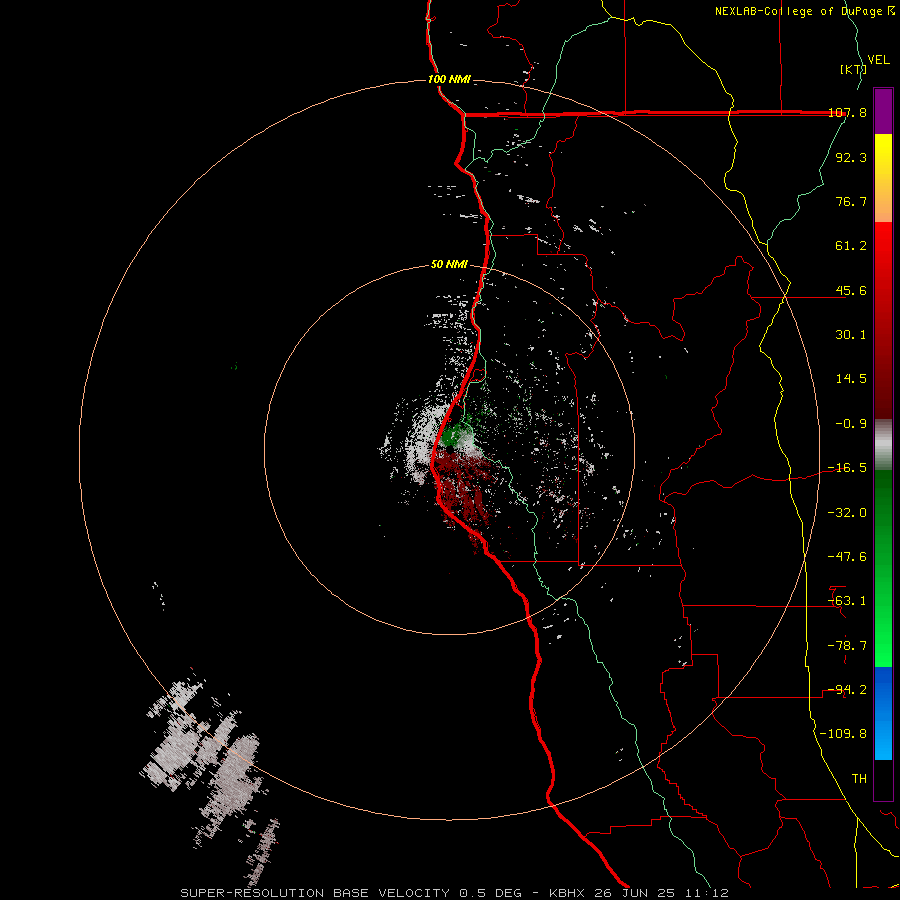Click the 14.5 legend value
Viewport: 900px width, 900px height.
851,379
